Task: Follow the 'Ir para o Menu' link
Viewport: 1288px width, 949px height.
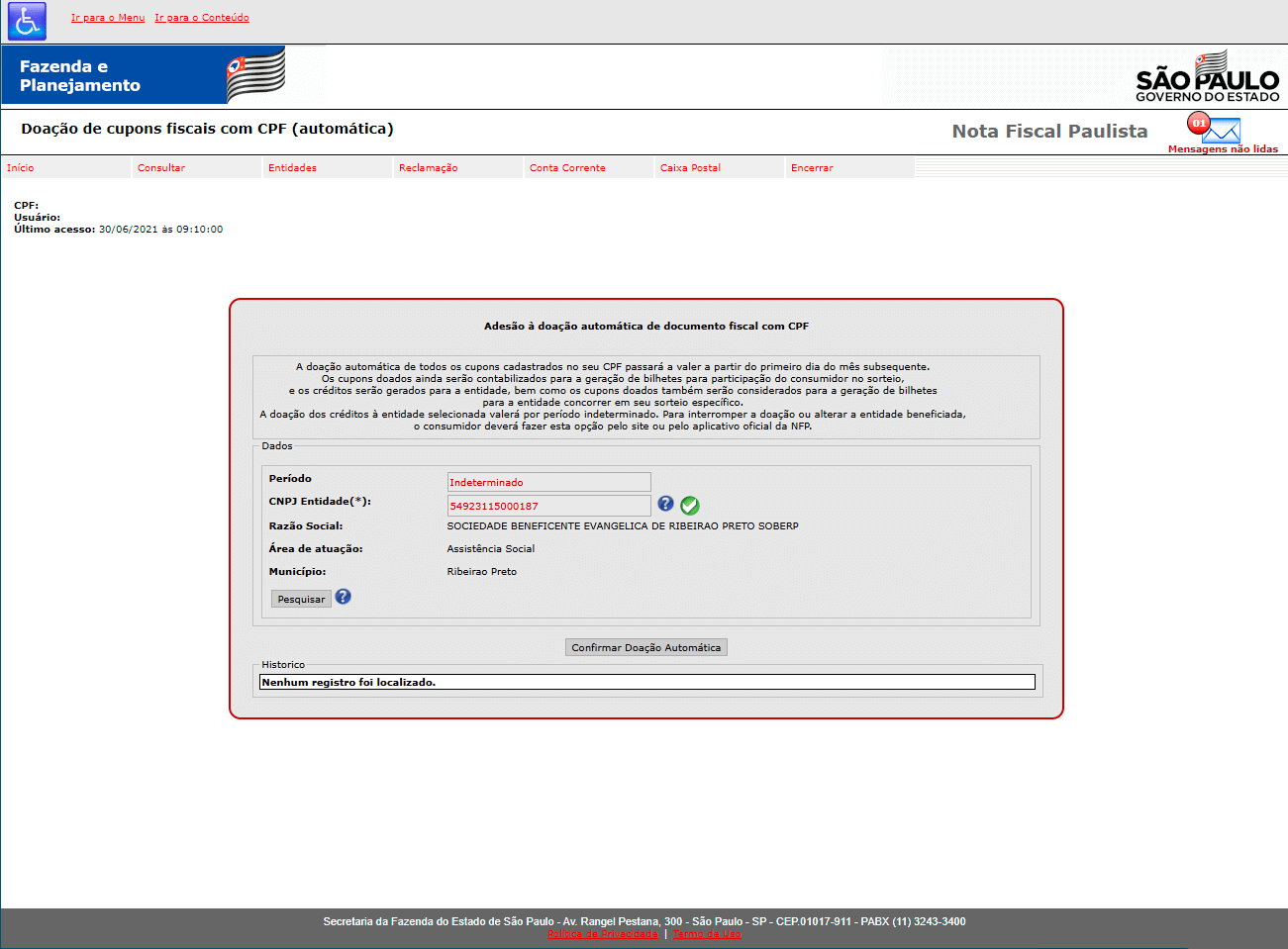Action: click(108, 18)
